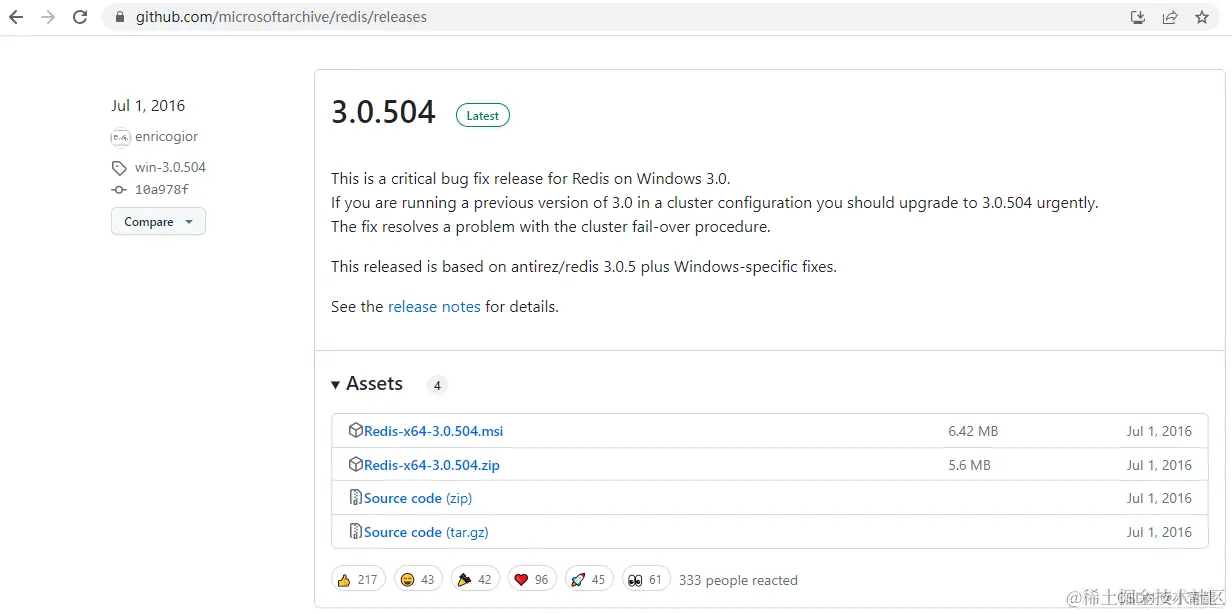Click the install app icon in the address bar
This screenshot has height=614, width=1232.
(x=1137, y=17)
